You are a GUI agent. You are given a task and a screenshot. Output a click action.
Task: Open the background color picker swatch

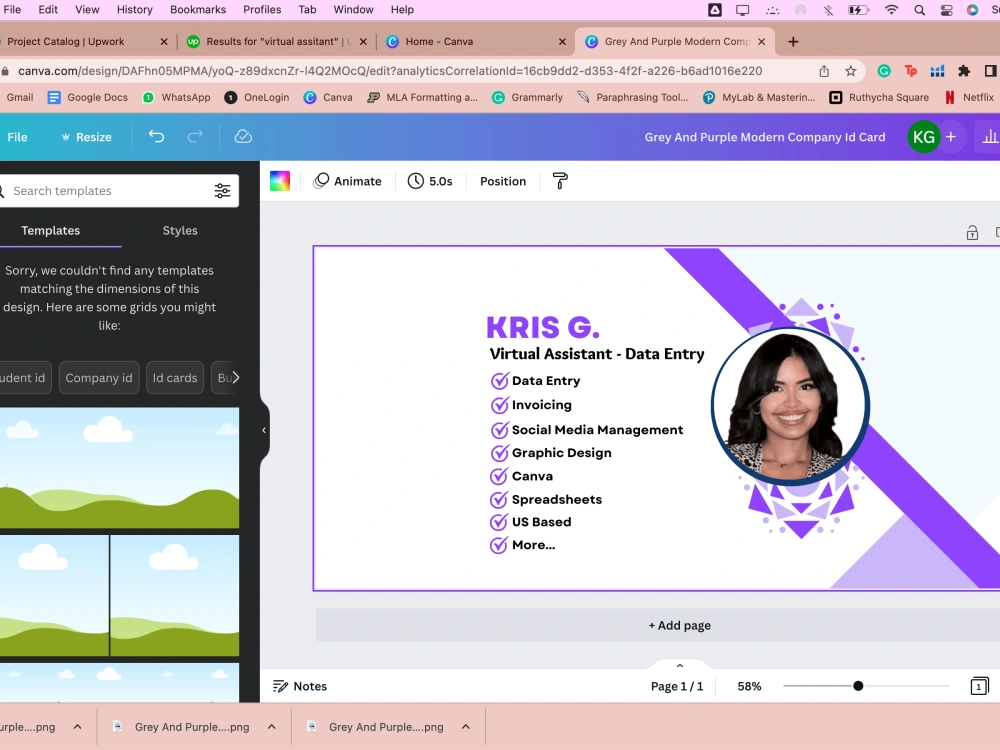coord(280,181)
